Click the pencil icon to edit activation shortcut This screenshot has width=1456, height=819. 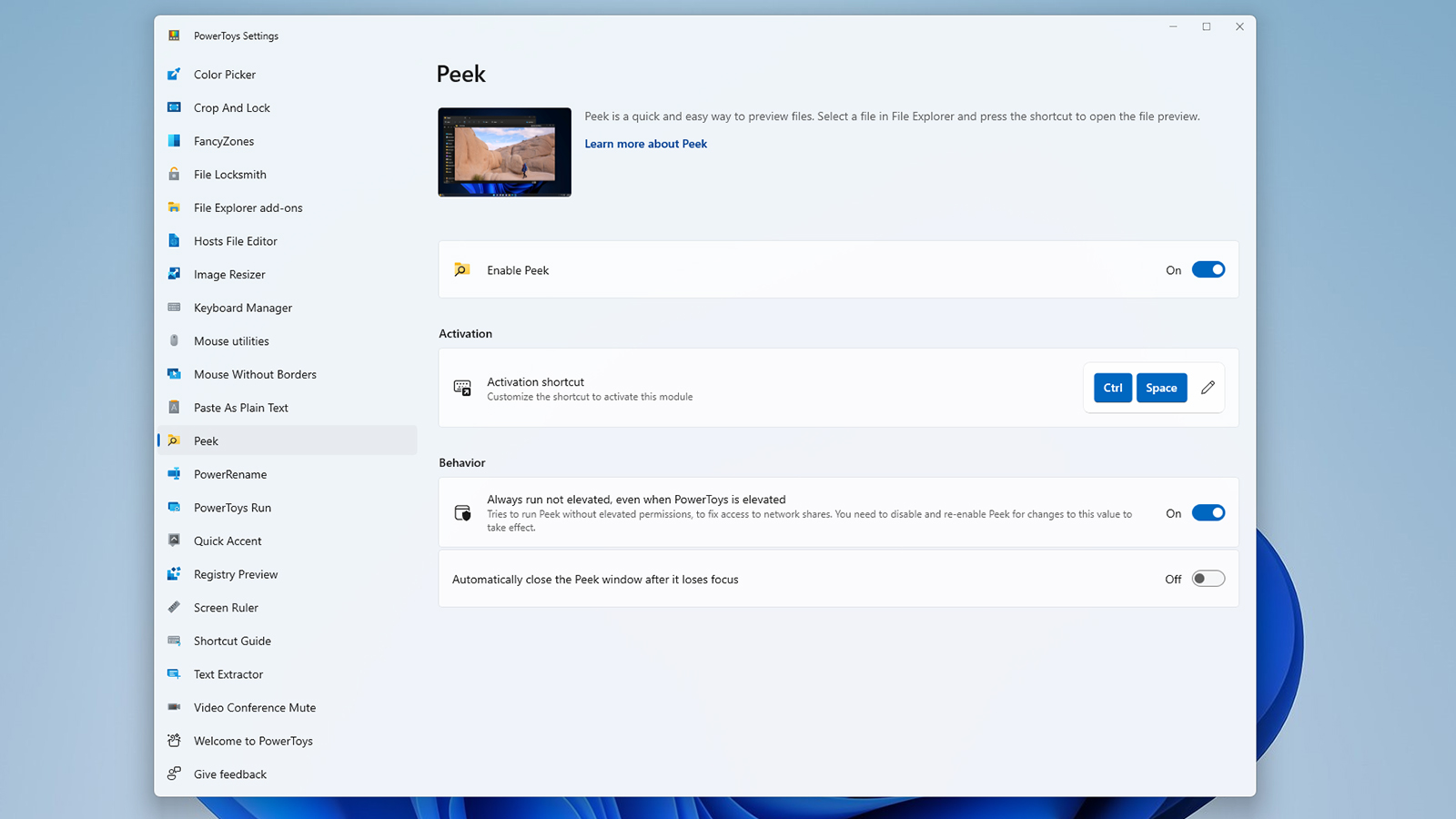(1208, 388)
